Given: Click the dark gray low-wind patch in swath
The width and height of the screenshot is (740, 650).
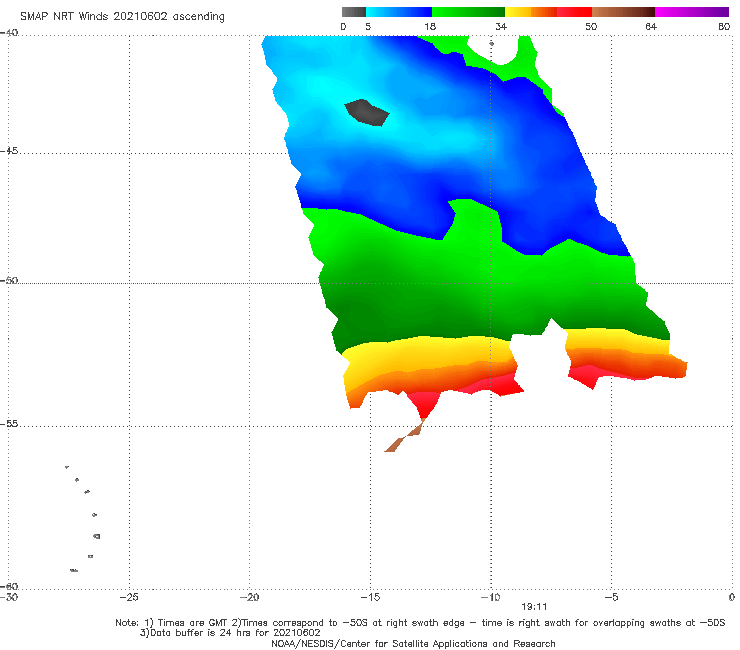Looking at the screenshot, I should pyautogui.click(x=367, y=112).
